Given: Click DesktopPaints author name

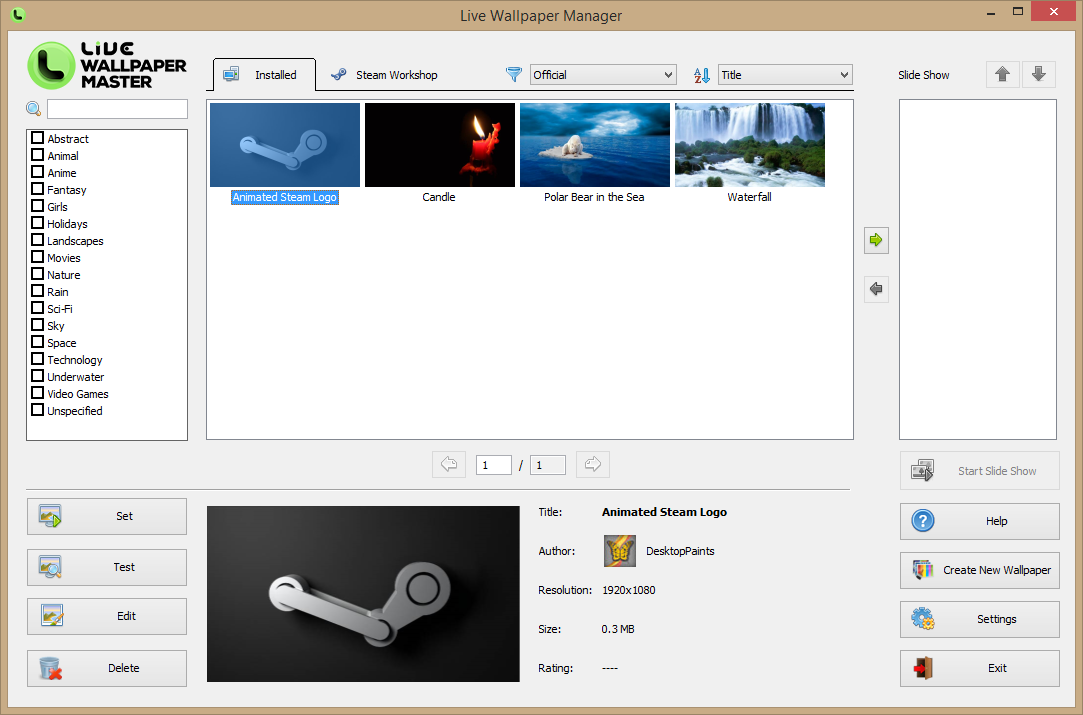Looking at the screenshot, I should point(680,551).
